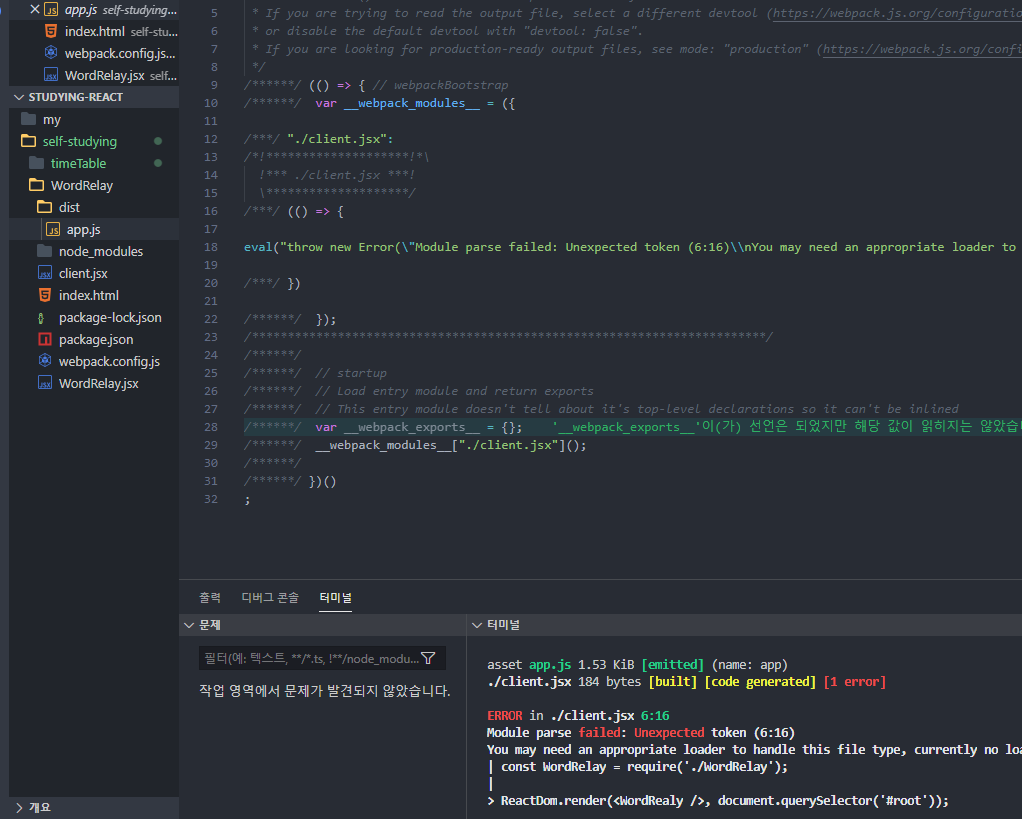
Task: Click the problems filter input field
Action: tap(322, 658)
